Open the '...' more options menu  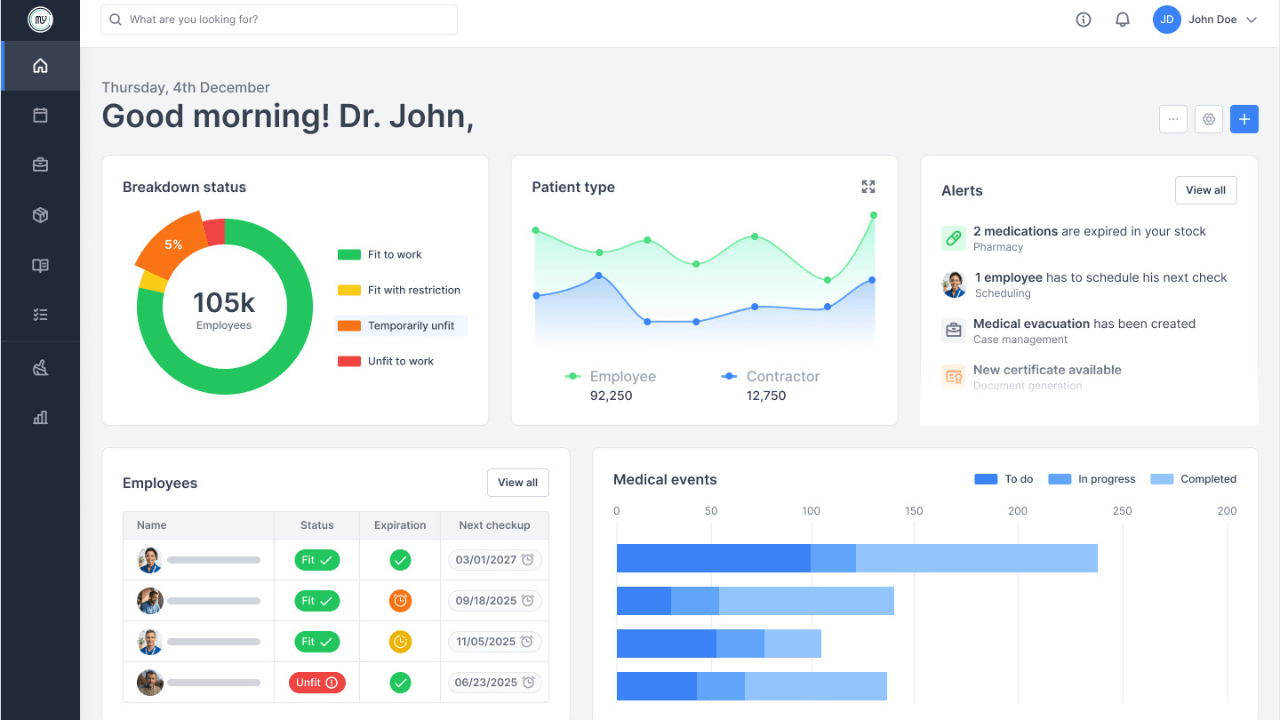pyautogui.click(x=1172, y=119)
